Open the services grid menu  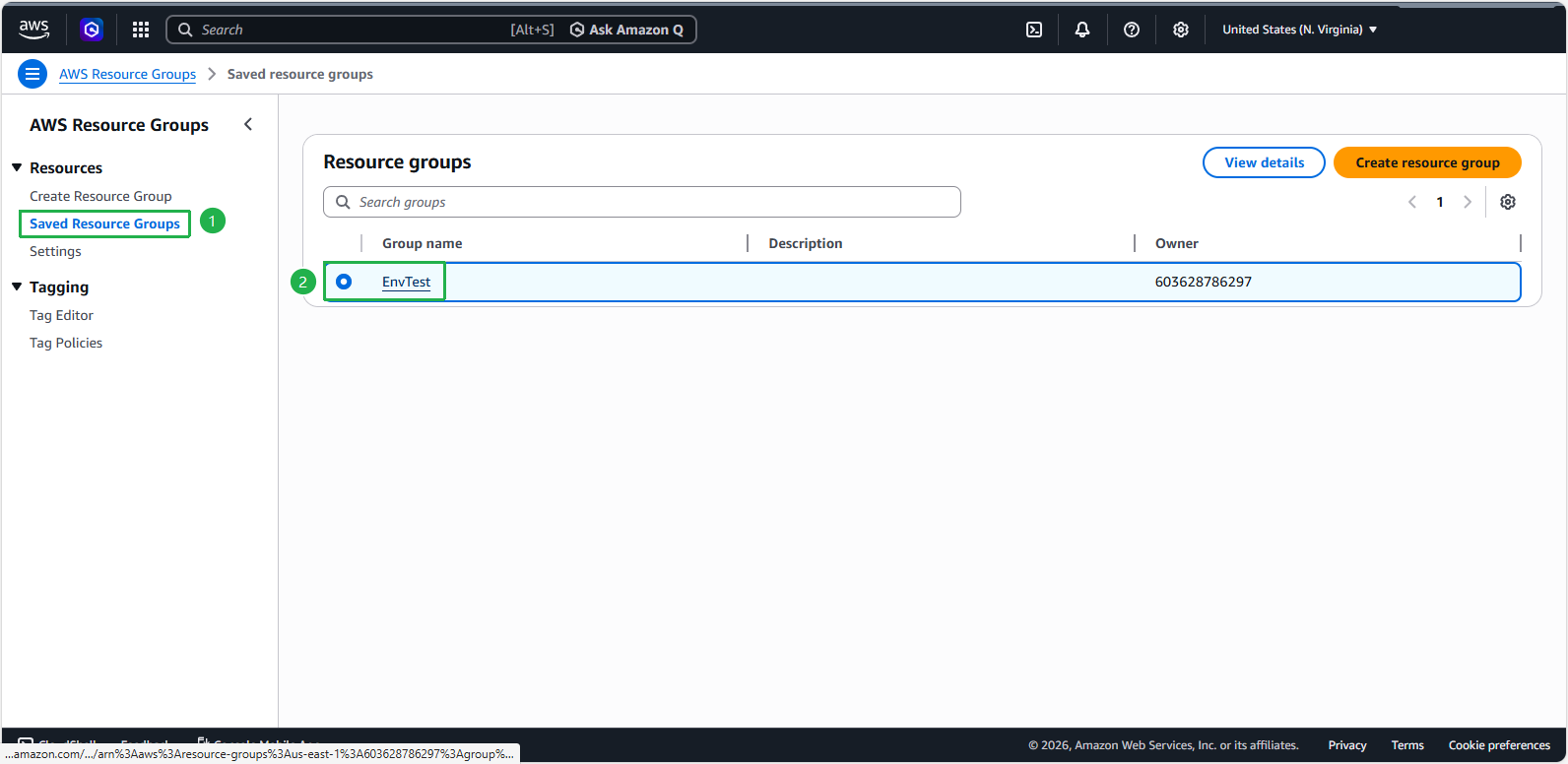pyautogui.click(x=141, y=30)
